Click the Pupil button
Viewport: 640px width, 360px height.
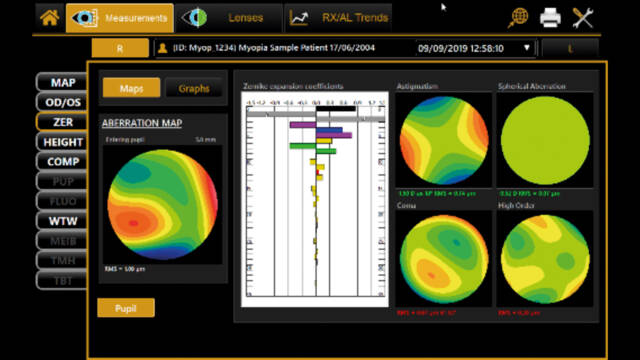tap(126, 308)
